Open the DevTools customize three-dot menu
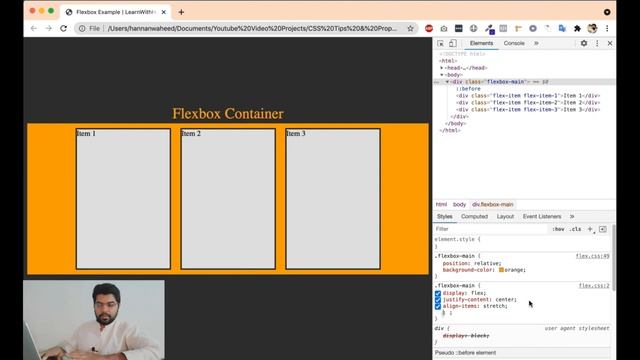Image resolution: width=640 pixels, height=360 pixels. coord(597,43)
